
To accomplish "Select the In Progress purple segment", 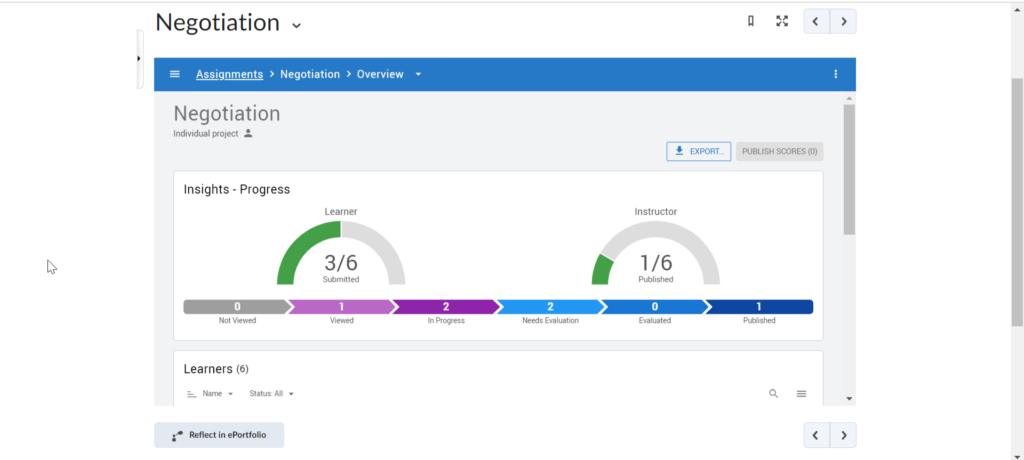I will coord(444,307).
